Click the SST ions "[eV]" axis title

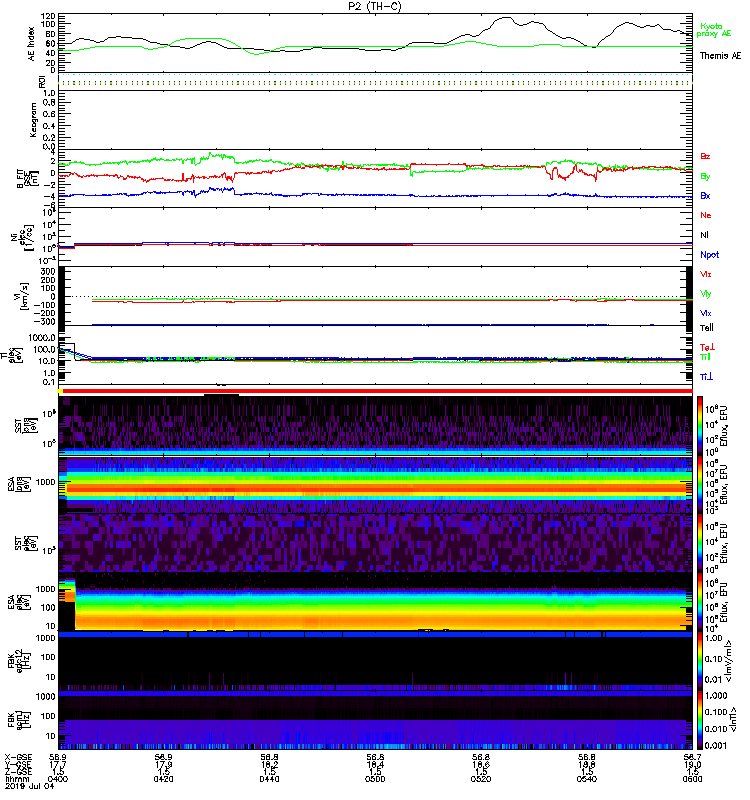(x=32, y=425)
